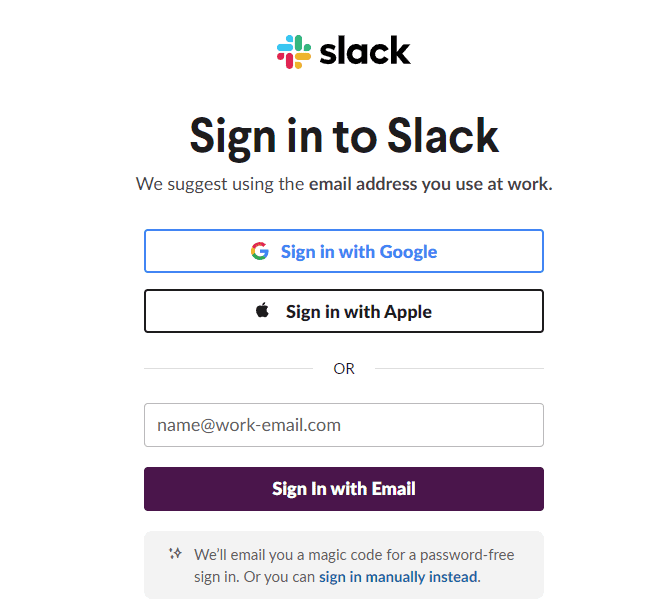
Task: Click the divider line right of OR
Action: 459,369
